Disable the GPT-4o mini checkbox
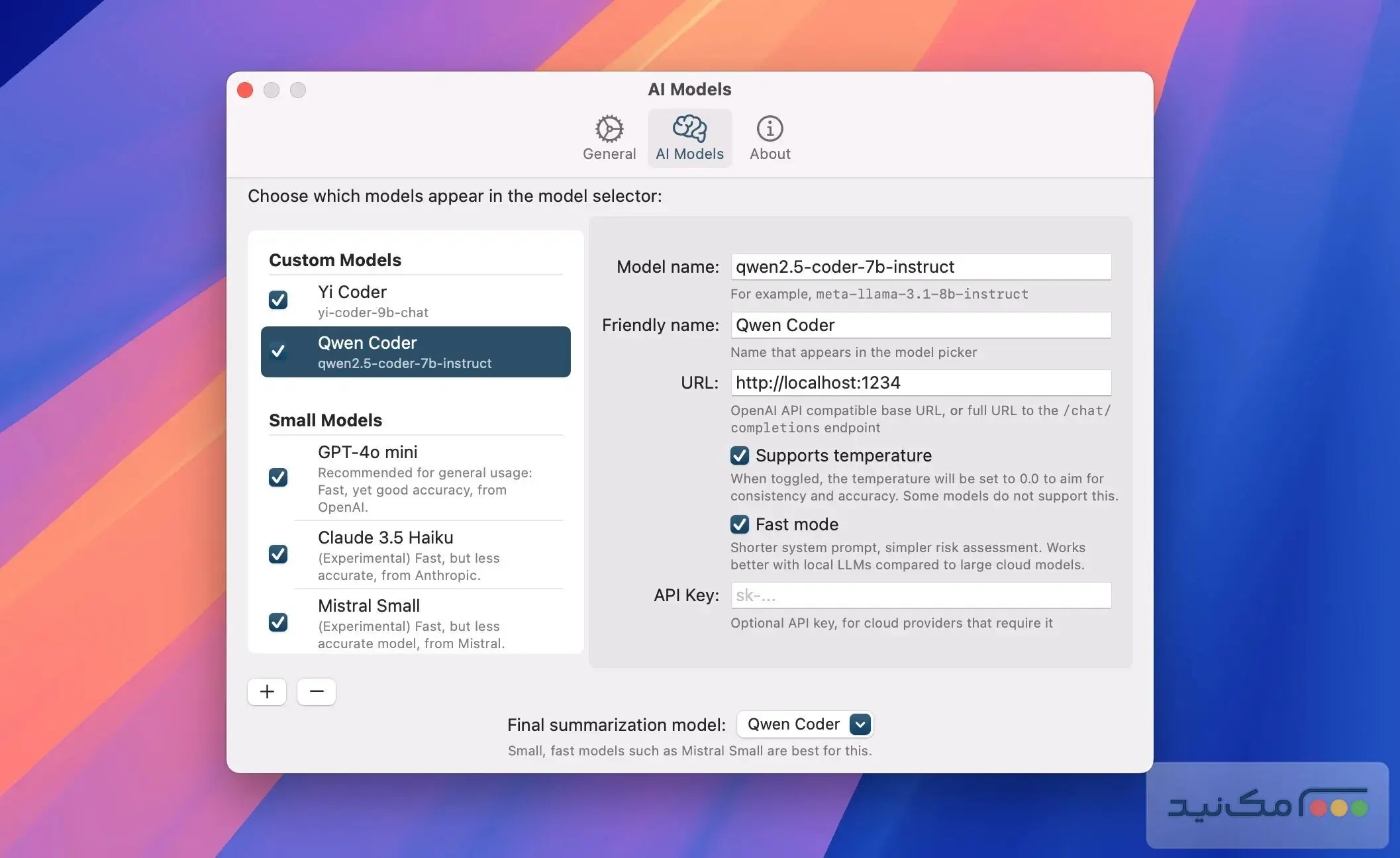The height and width of the screenshot is (858, 1400). (278, 477)
